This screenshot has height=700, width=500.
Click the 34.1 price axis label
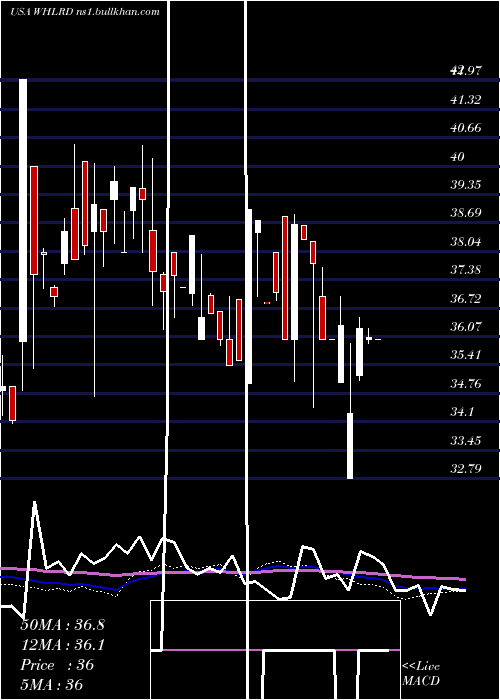[x=462, y=412]
